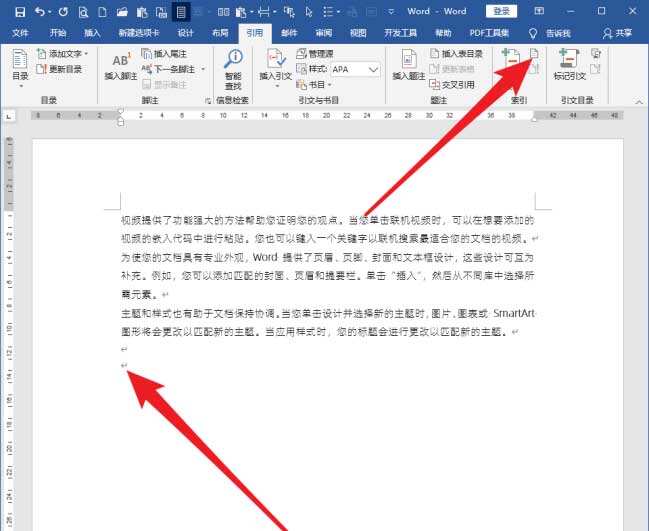Switch to the 视图 tab
The image size is (649, 531).
358,33
